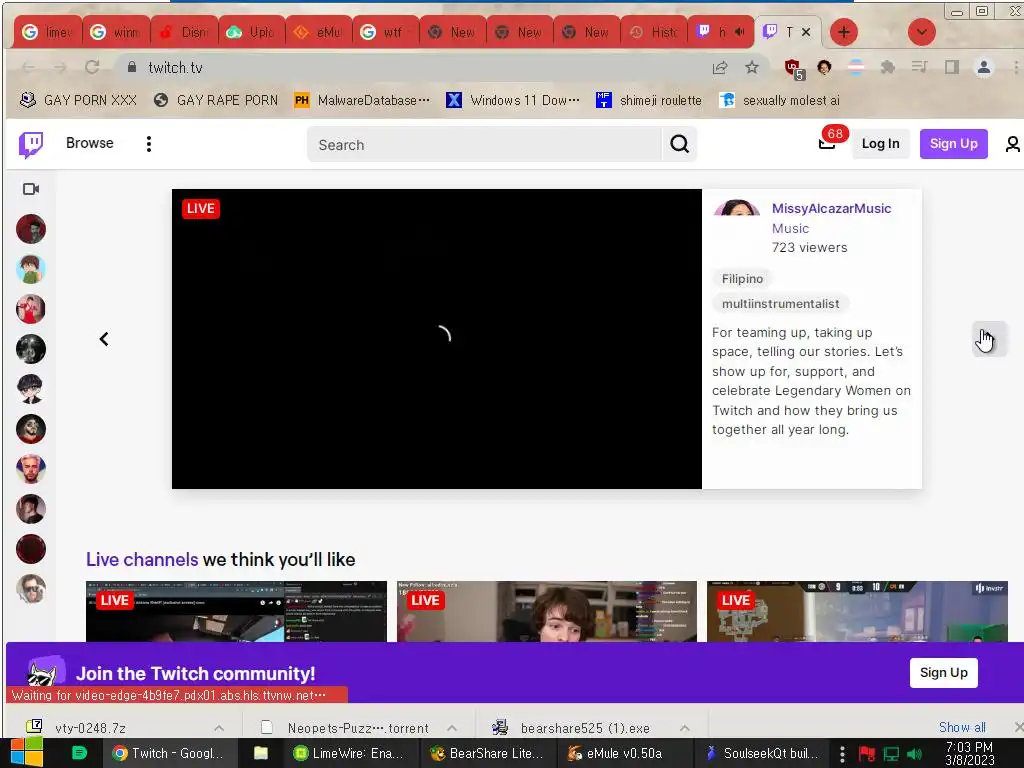The width and height of the screenshot is (1024, 768).
Task: Go to previous carousel stream arrow
Action: pyautogui.click(x=104, y=339)
